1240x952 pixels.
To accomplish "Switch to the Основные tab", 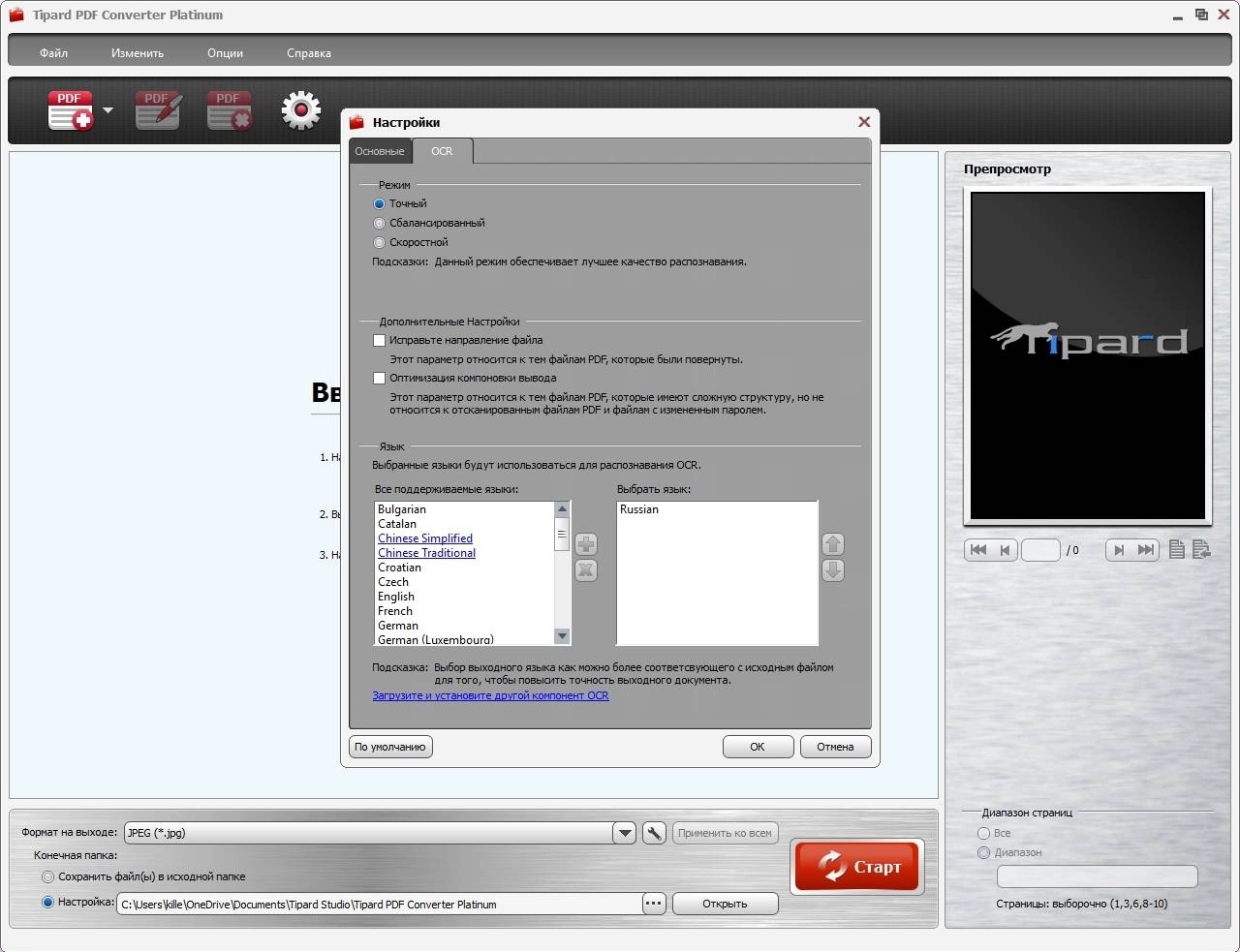I will [380, 151].
